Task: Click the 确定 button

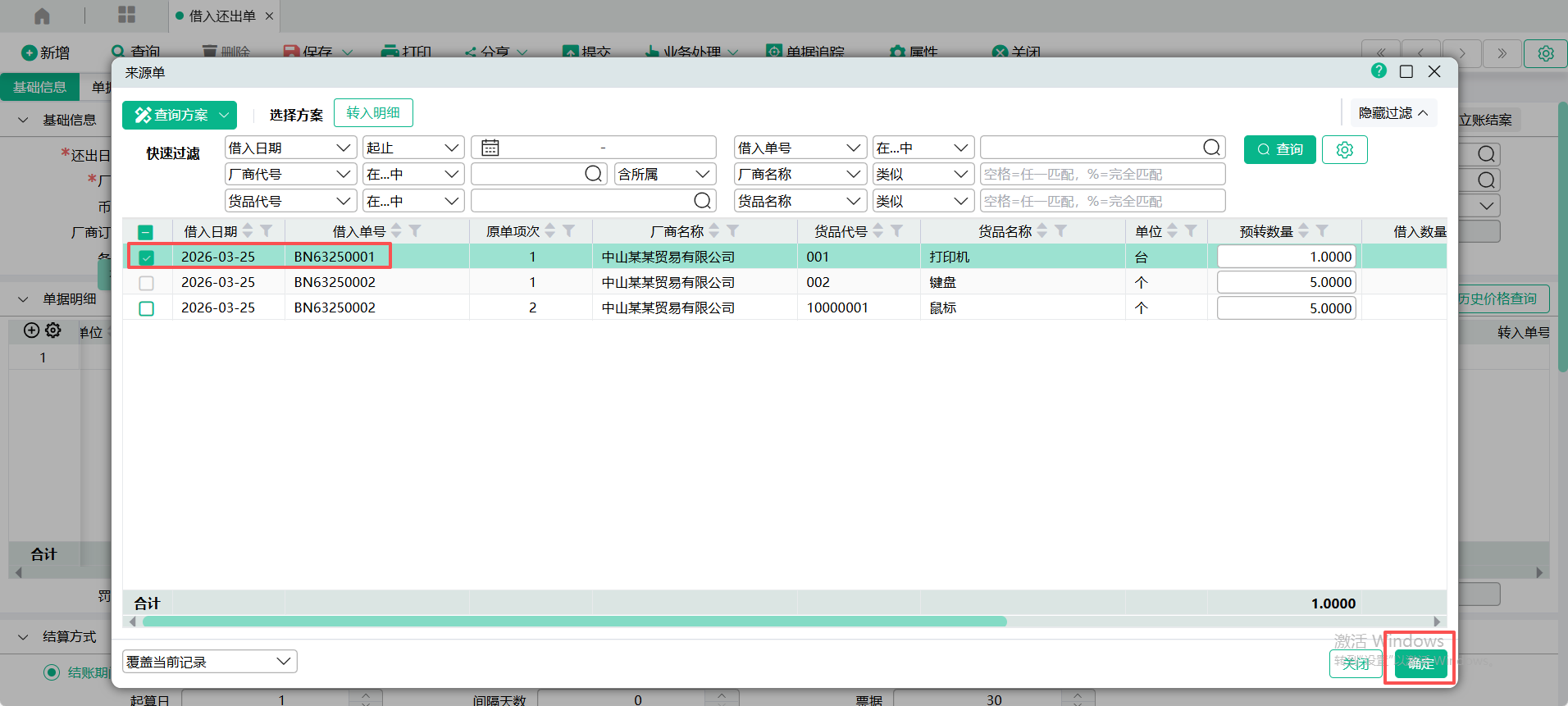Action: [x=1420, y=663]
